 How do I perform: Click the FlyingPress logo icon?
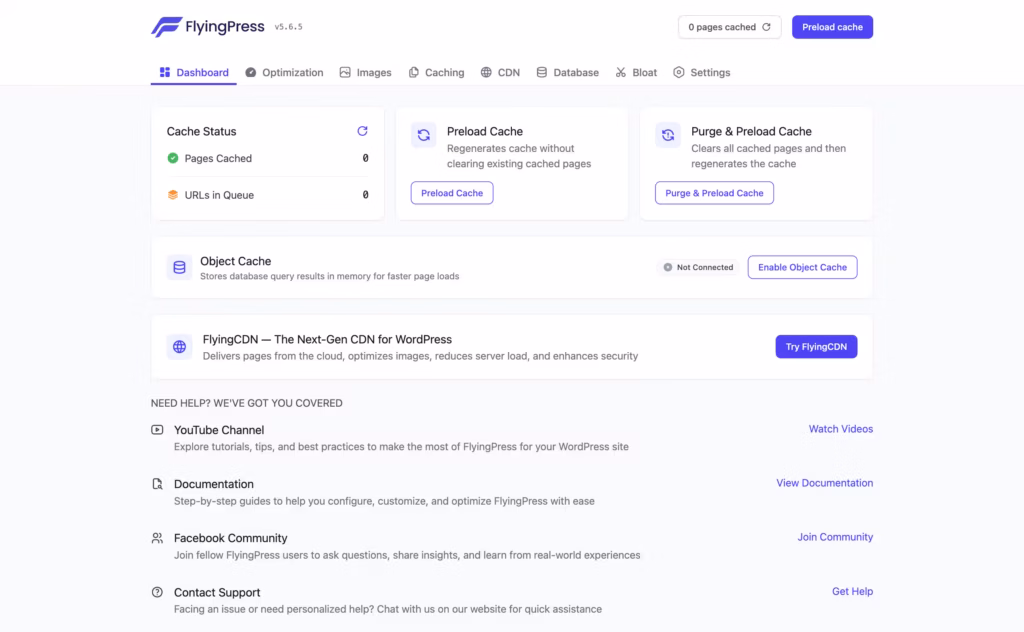pos(167,27)
